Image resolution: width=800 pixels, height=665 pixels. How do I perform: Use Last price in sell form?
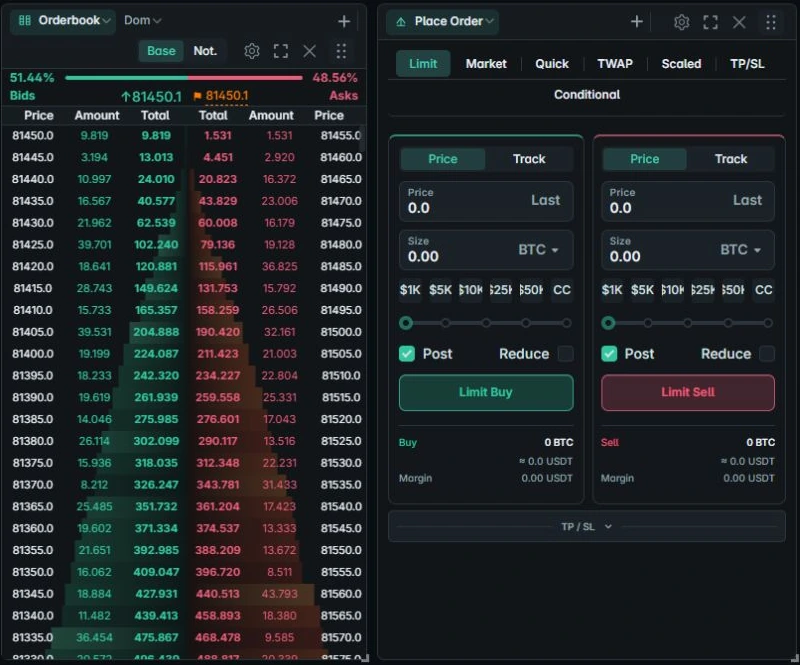pyautogui.click(x=747, y=200)
